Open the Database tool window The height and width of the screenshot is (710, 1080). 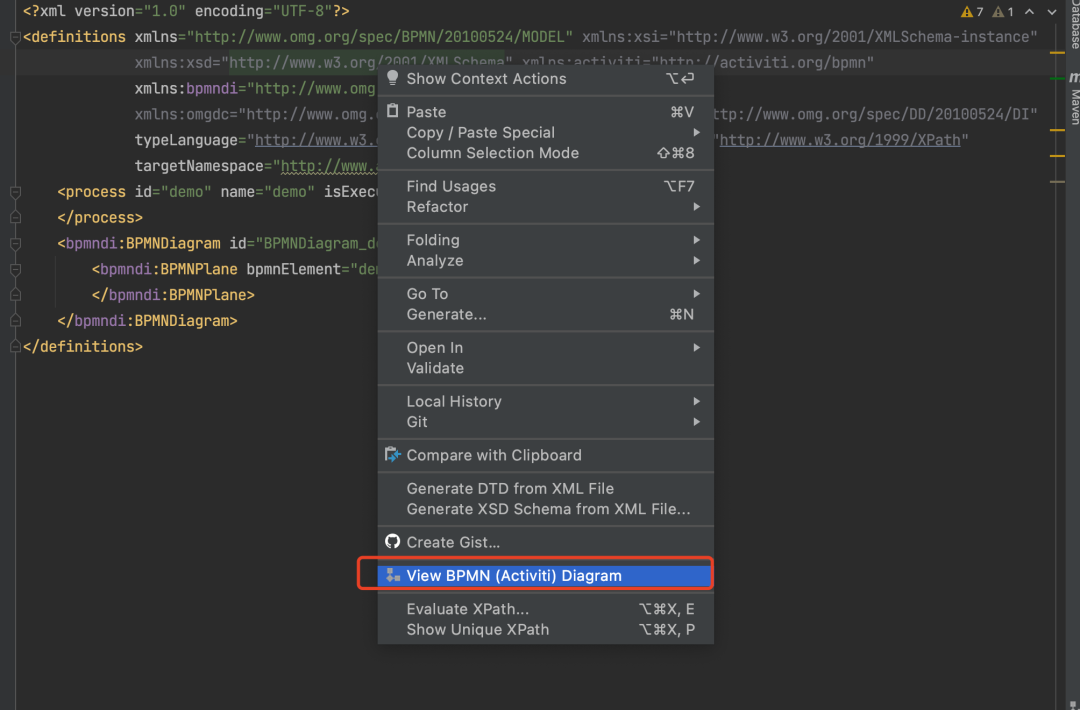[1074, 24]
